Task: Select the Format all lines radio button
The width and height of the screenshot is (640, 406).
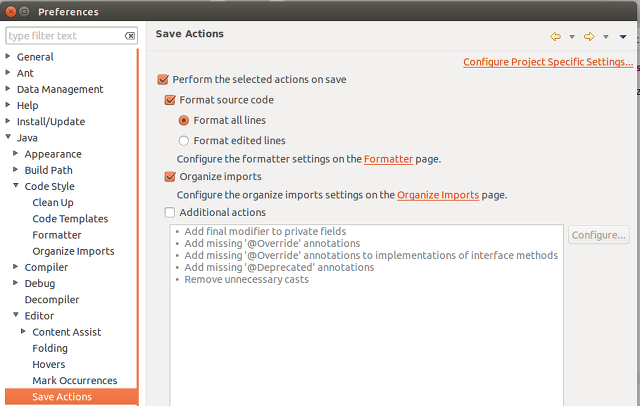Action: (184, 120)
